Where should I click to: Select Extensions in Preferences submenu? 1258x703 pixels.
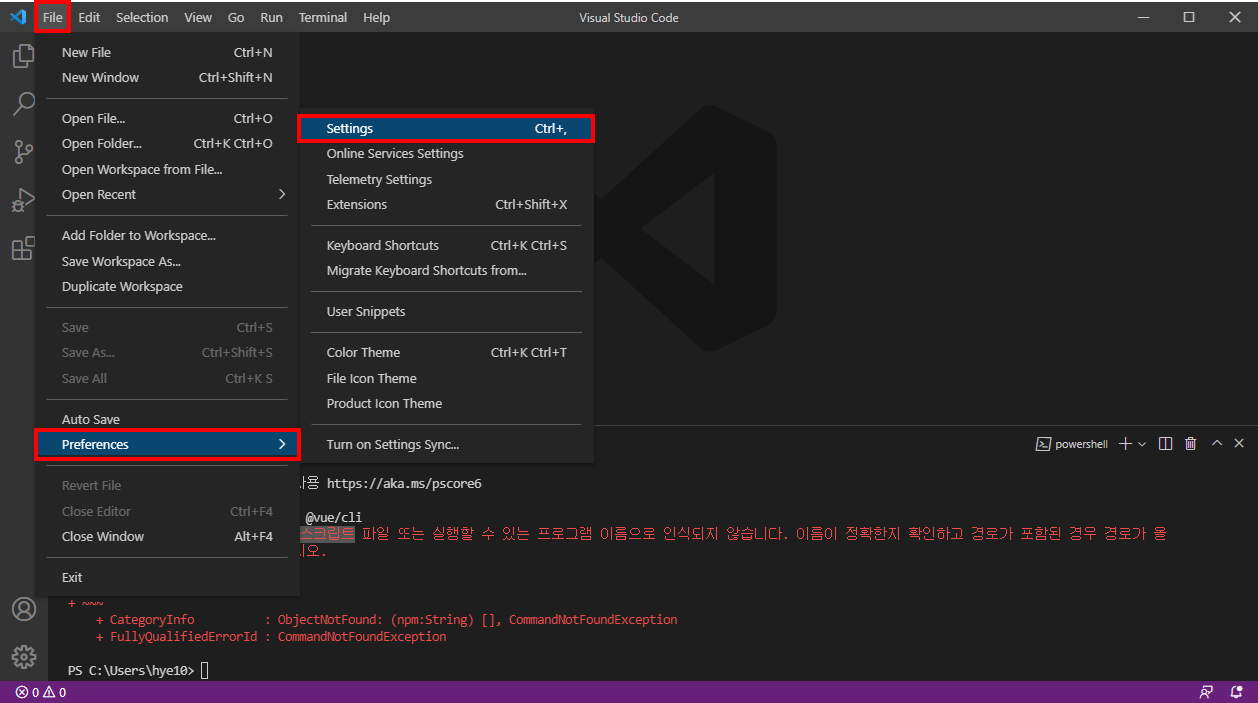pos(446,205)
